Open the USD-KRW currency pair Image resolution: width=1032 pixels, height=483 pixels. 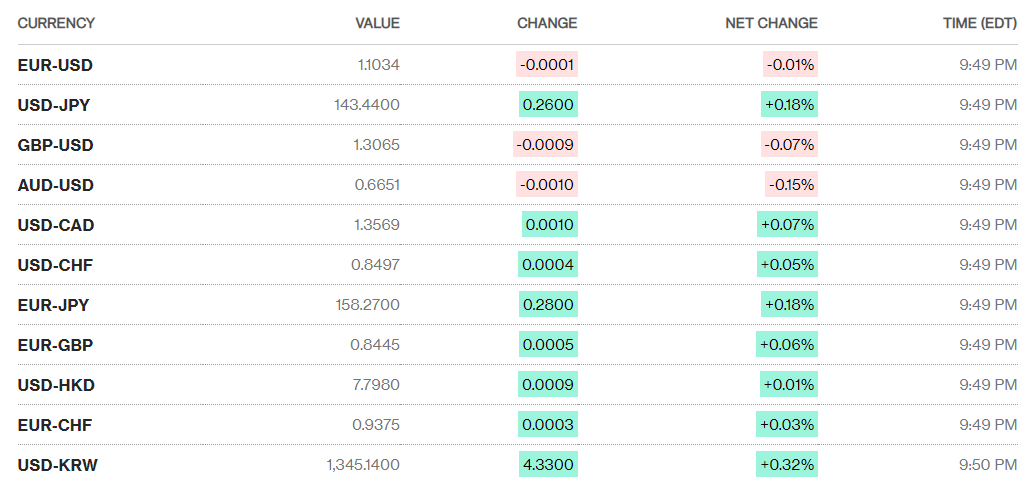tap(58, 465)
